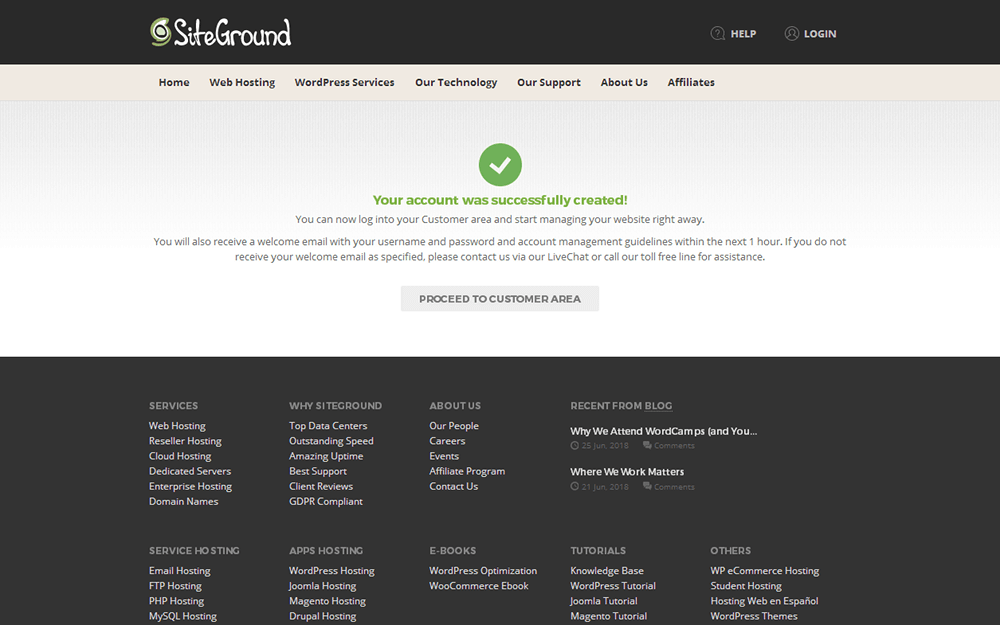Open WooCommerce Ebook link
Screen dimensions: 1000x625
coord(479,586)
